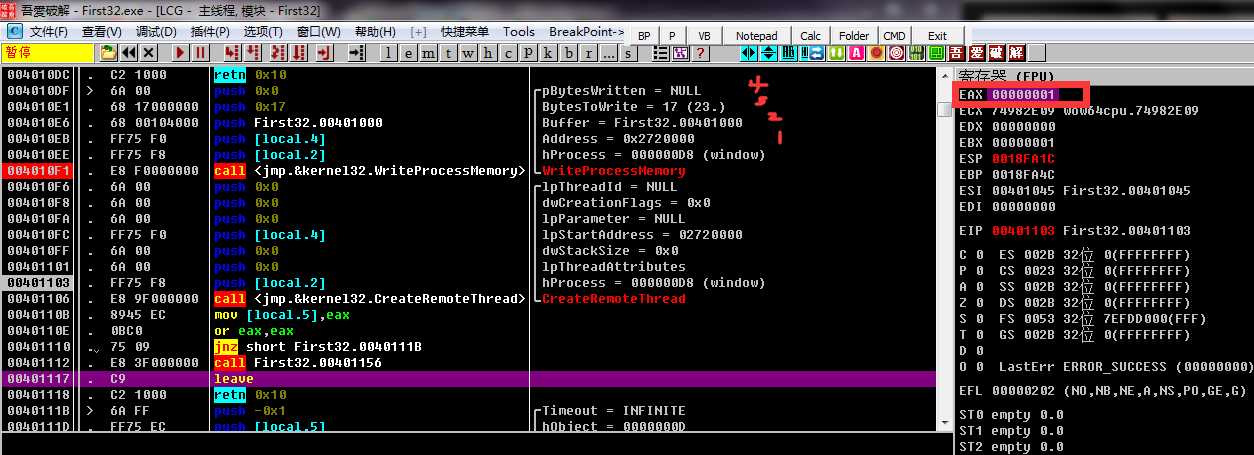Viewport: 1254px width, 455px height.
Task: Click the red target circle icon
Action: tap(896, 53)
